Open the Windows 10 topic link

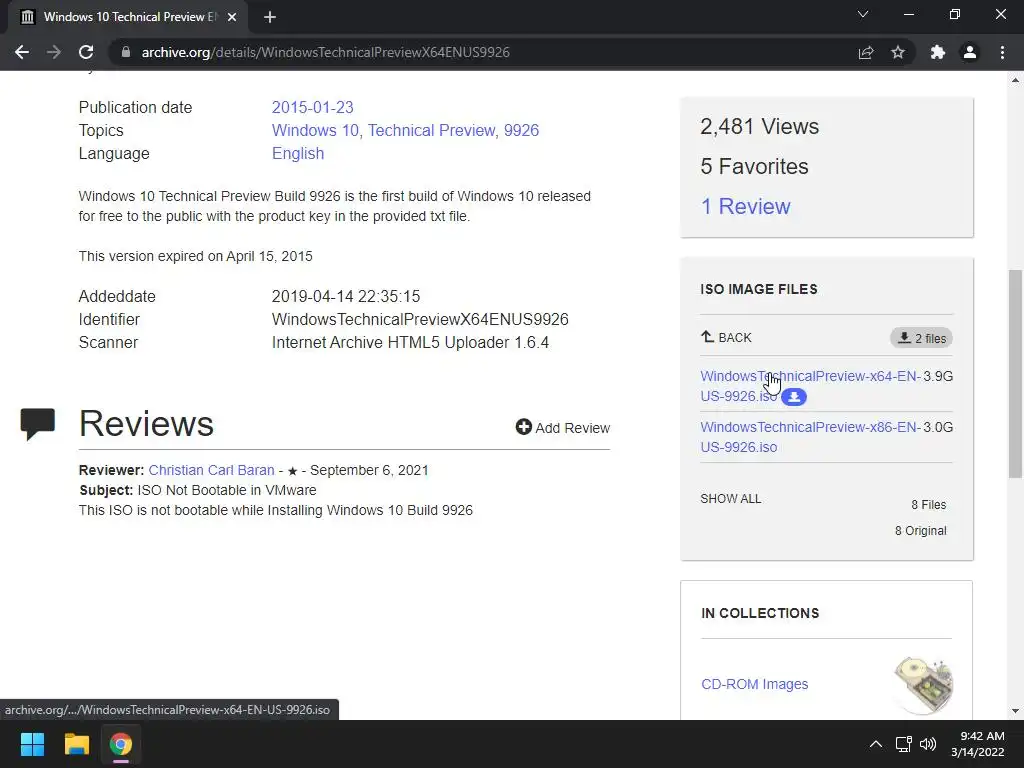(315, 131)
